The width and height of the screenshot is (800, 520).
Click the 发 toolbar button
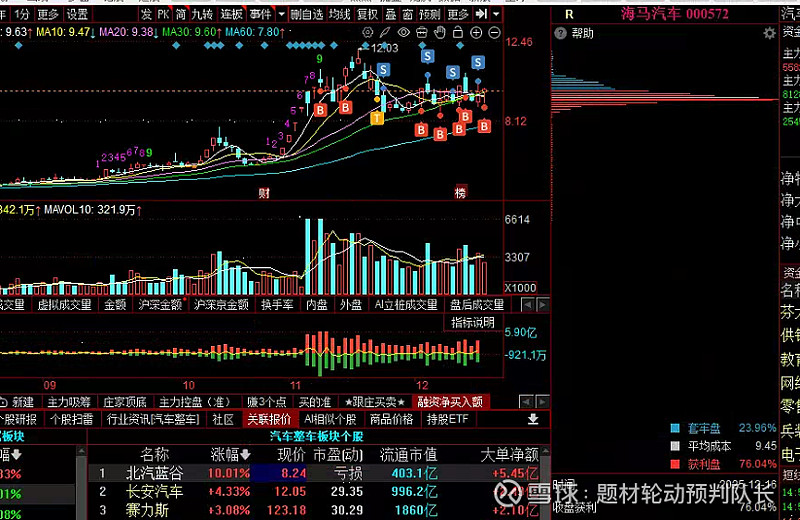(146, 14)
